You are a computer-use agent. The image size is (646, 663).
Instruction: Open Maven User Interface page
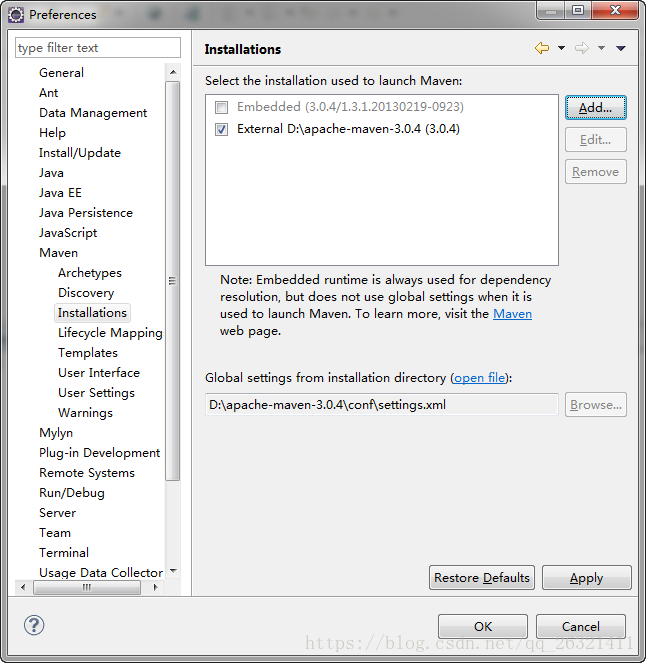coord(99,373)
